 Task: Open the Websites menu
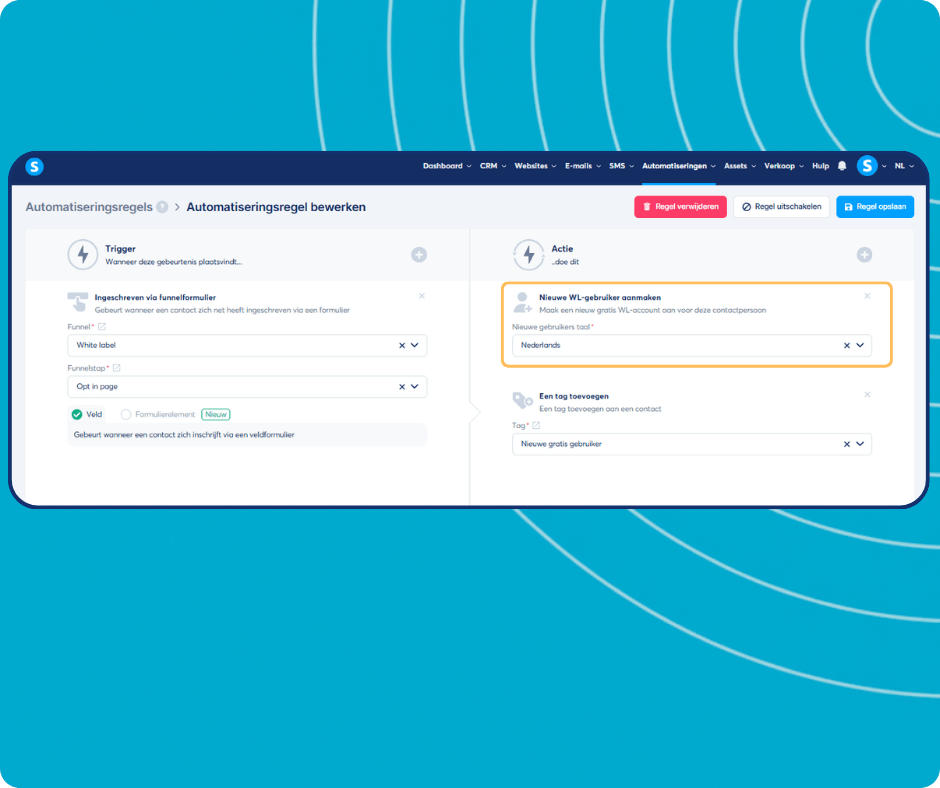point(535,166)
